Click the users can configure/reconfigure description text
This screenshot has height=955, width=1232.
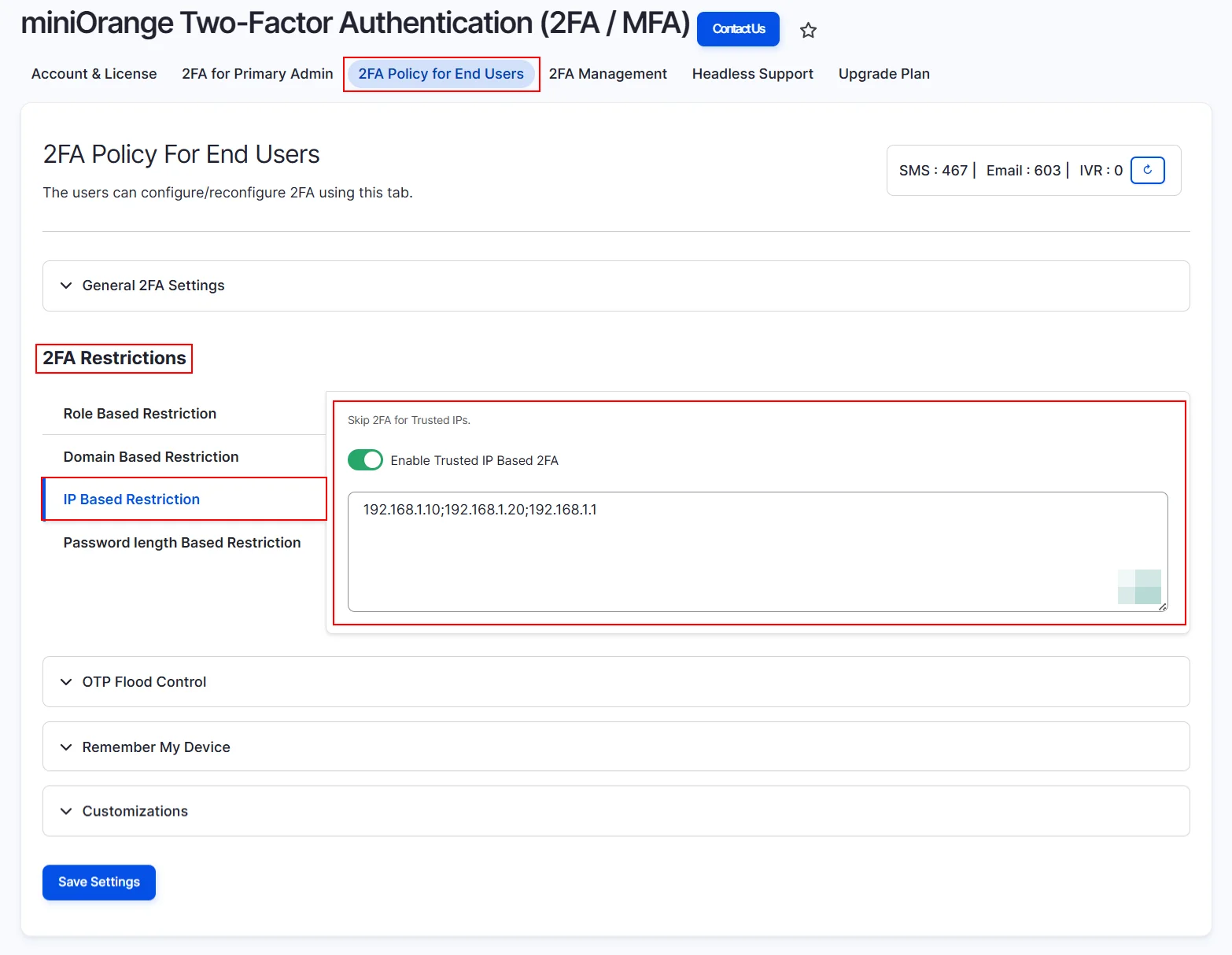pyautogui.click(x=228, y=193)
